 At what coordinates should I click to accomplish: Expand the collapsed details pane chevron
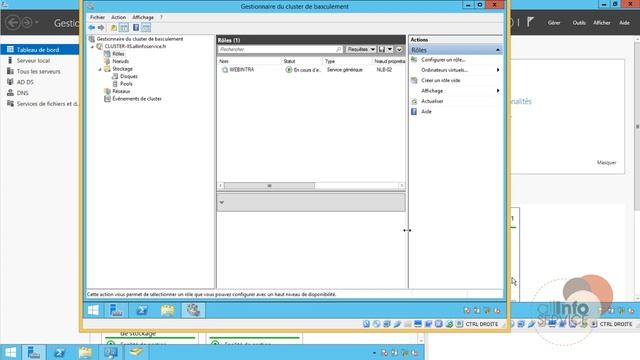[222, 202]
